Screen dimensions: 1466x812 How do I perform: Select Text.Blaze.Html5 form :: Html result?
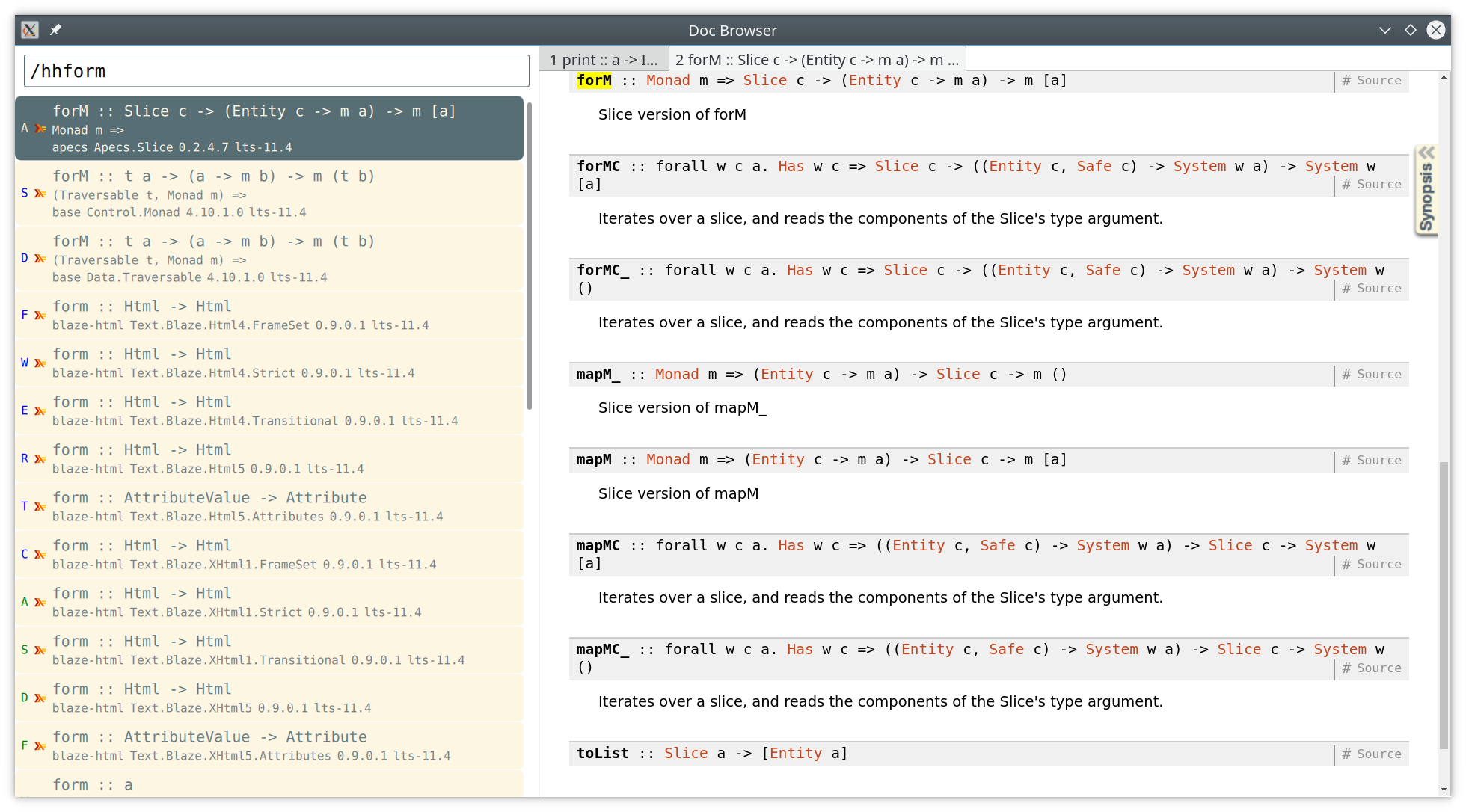coord(269,458)
